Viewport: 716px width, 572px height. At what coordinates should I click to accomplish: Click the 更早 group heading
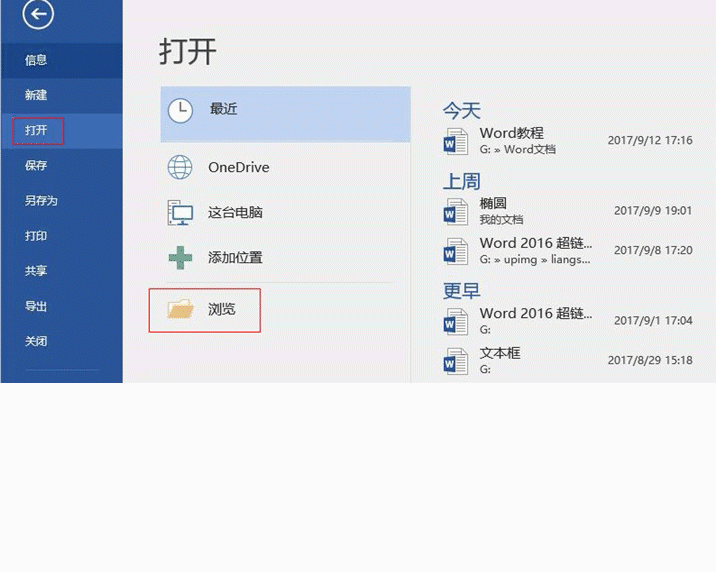[462, 291]
